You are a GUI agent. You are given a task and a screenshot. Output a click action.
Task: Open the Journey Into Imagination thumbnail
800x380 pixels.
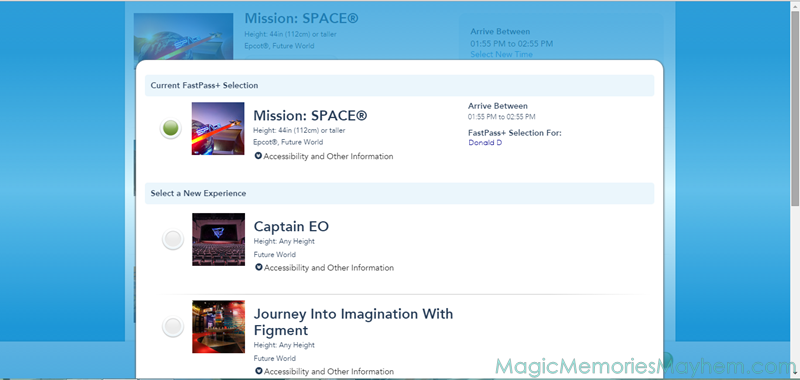(x=218, y=326)
